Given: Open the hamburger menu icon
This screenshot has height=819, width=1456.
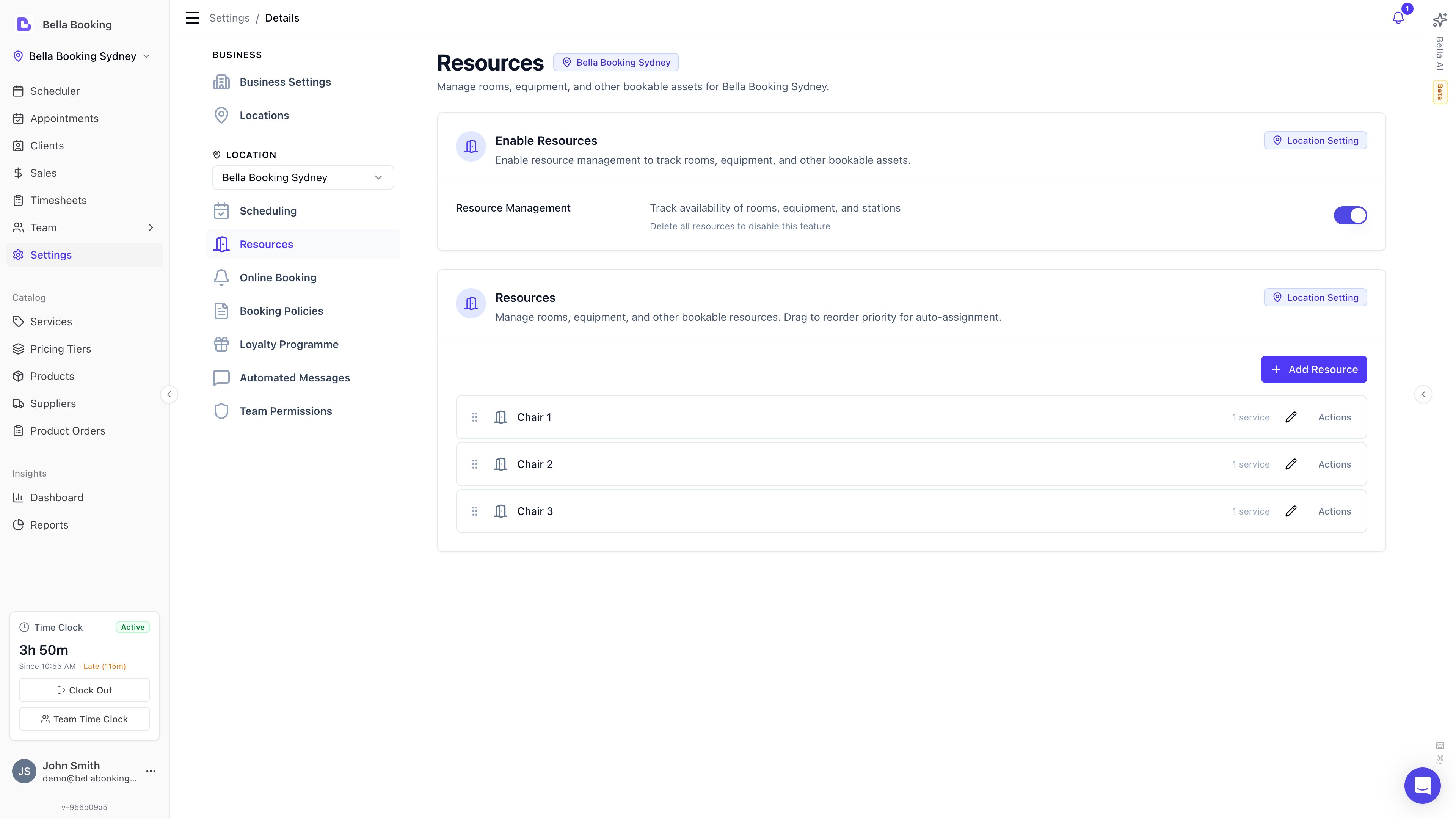Looking at the screenshot, I should pyautogui.click(x=192, y=17).
